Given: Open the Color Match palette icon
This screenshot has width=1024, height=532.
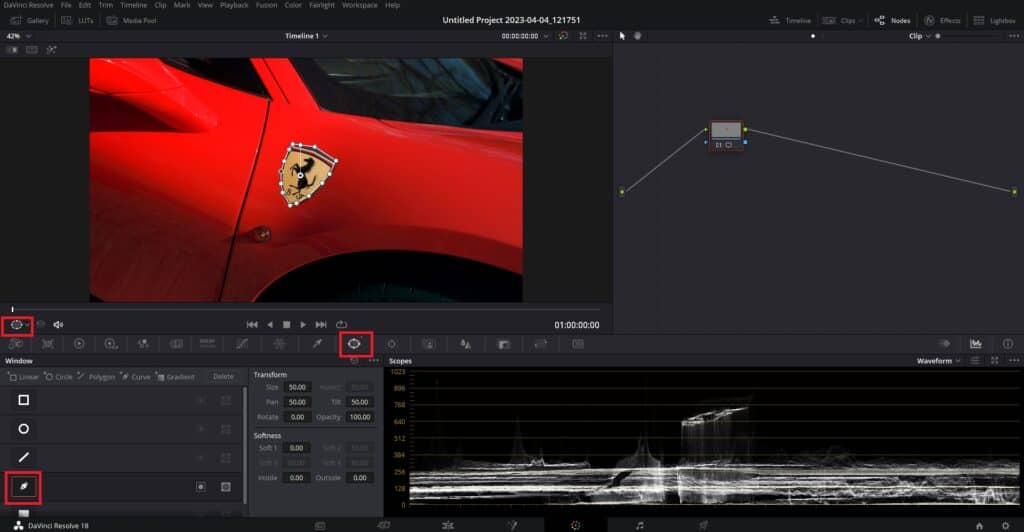Looking at the screenshot, I should coord(47,343).
